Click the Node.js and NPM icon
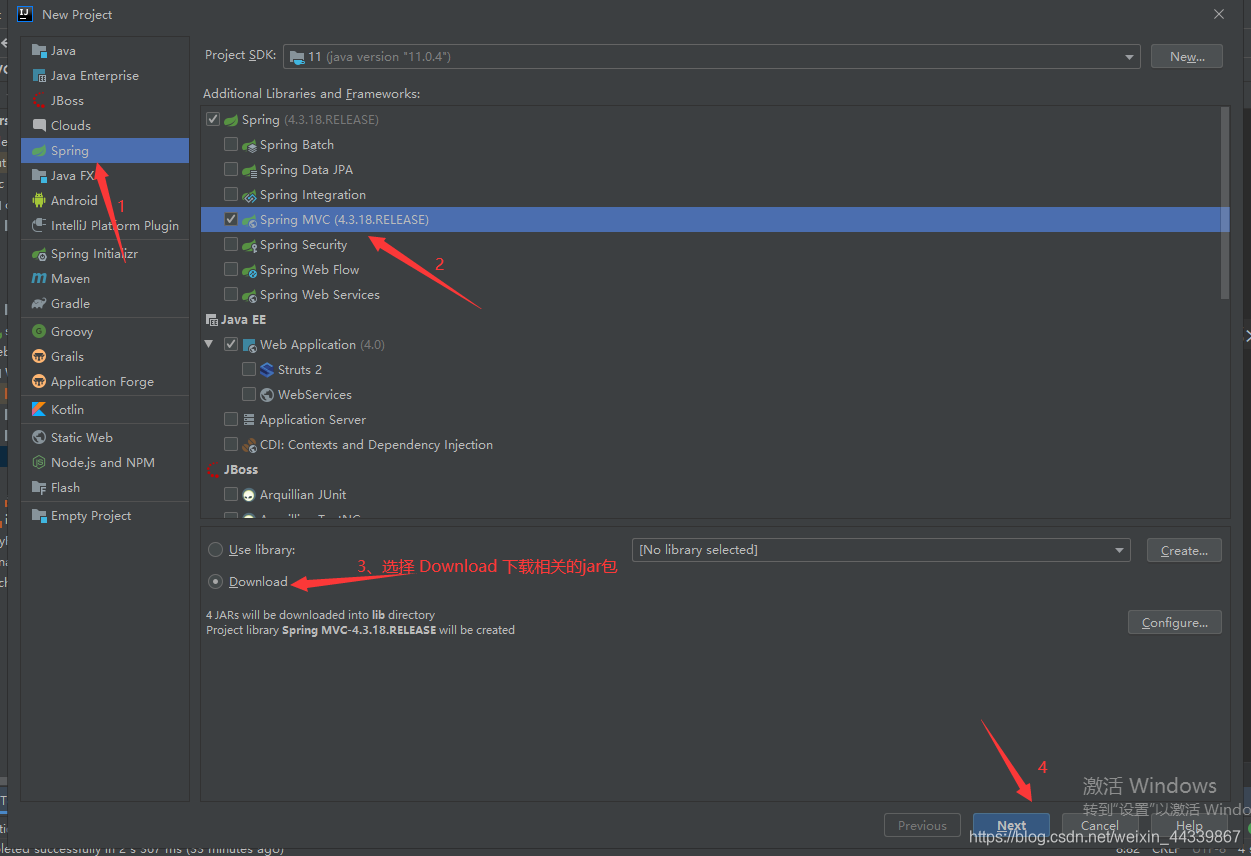The height and width of the screenshot is (856, 1251). 39,462
